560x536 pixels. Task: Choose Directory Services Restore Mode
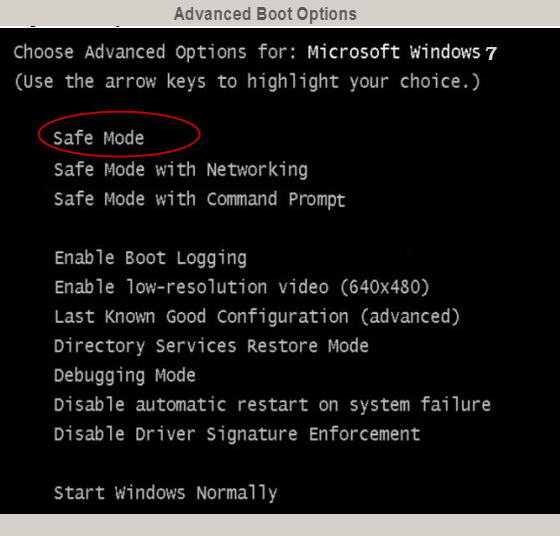pyautogui.click(x=211, y=346)
